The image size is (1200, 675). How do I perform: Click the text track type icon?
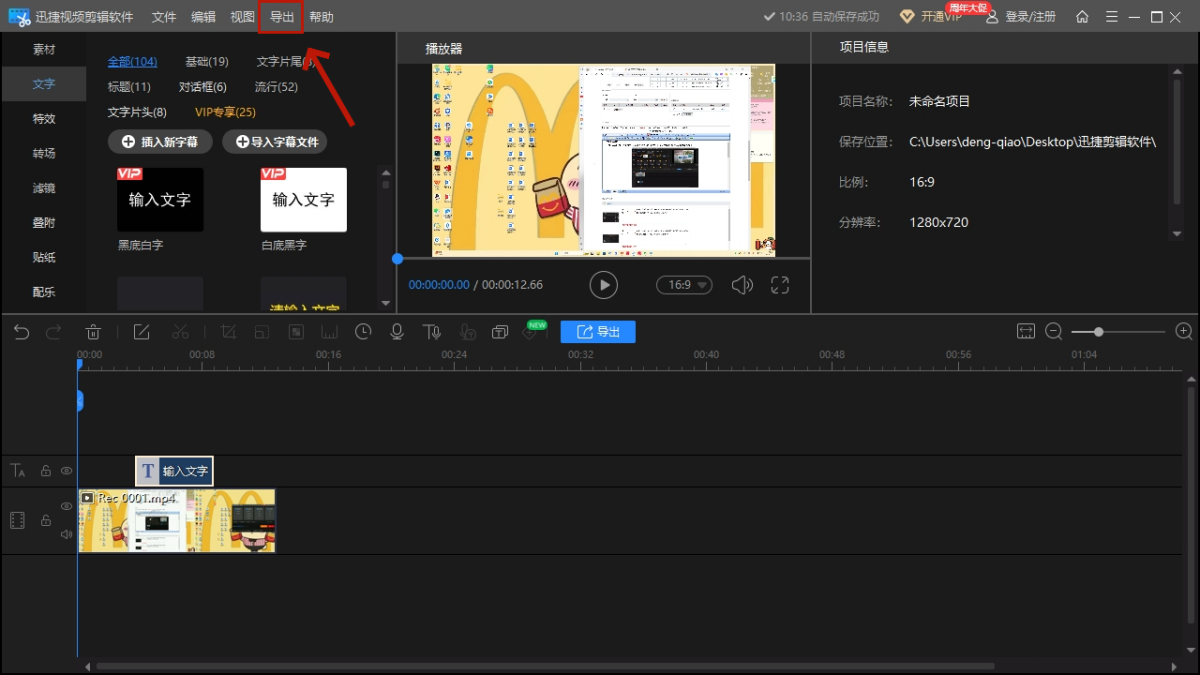click(x=17, y=470)
